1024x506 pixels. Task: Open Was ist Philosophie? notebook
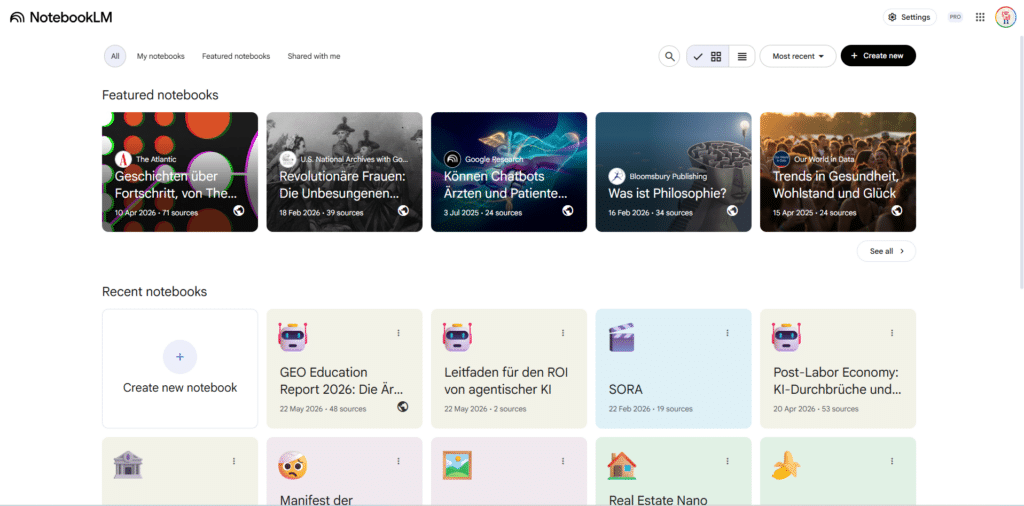pos(673,172)
